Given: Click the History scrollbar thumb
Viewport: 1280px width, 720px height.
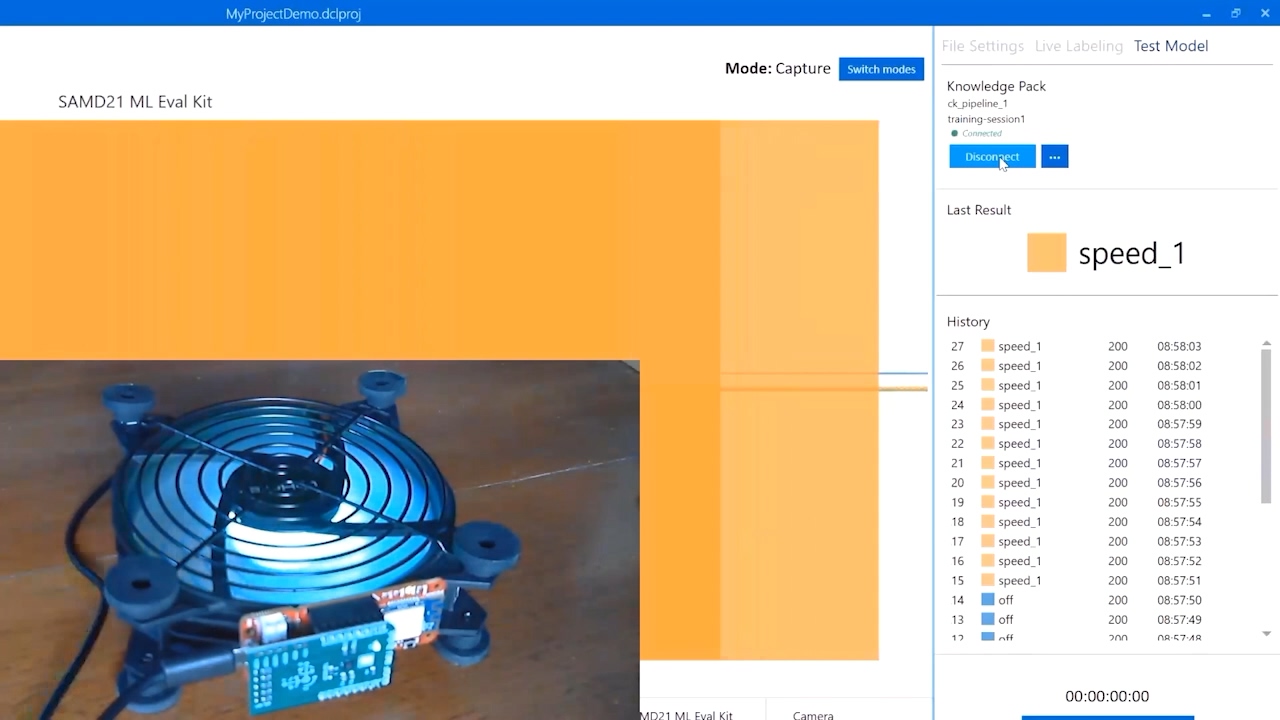Looking at the screenshot, I should point(1266,425).
